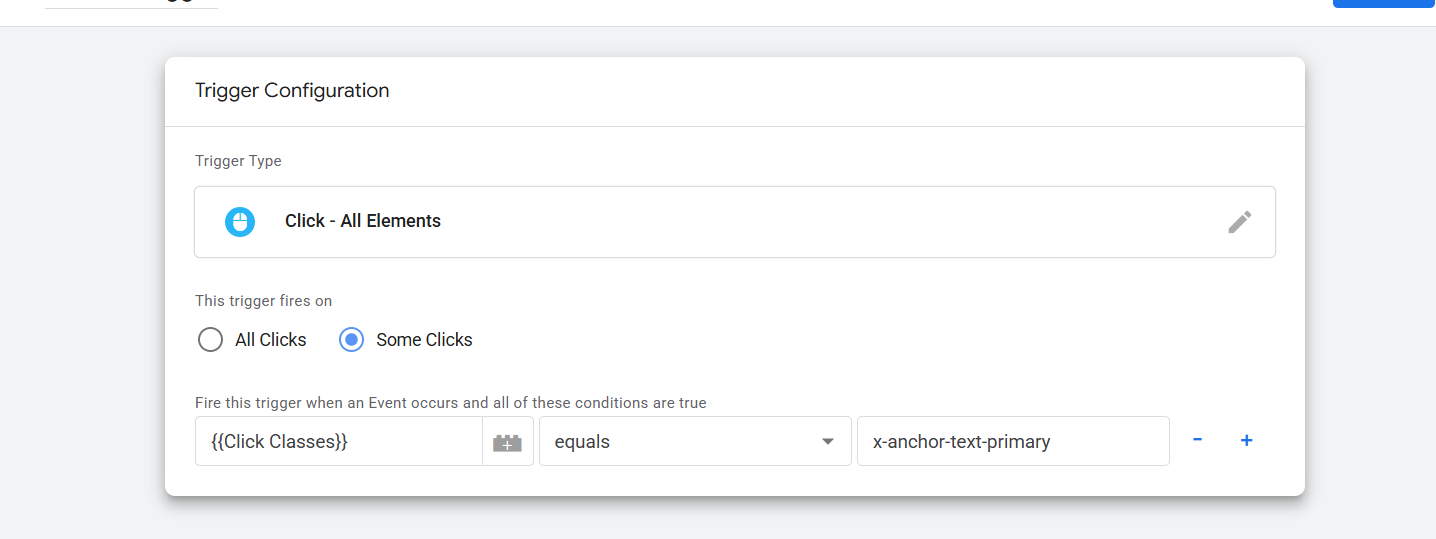
Task: Click the pencil edit icon for trigger type
Action: (1239, 222)
